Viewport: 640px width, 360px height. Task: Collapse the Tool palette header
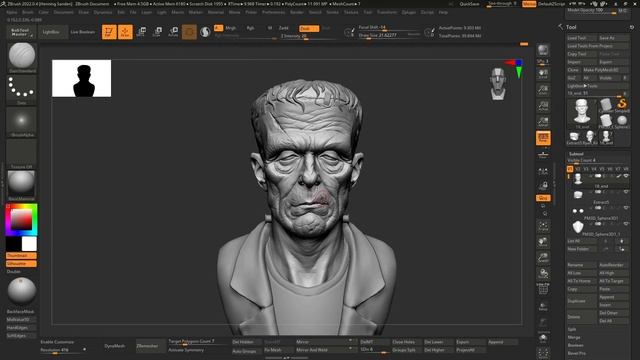[571, 27]
